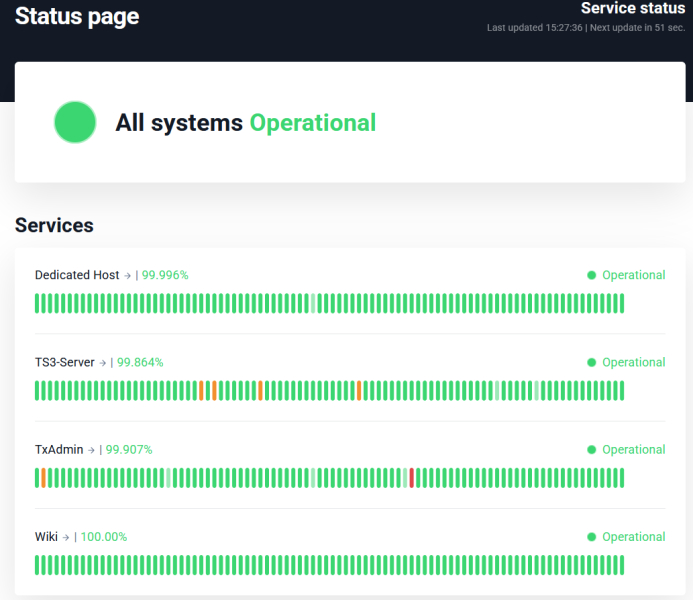Open the TS3-Server service link
This screenshot has width=693, height=600.
(x=64, y=362)
